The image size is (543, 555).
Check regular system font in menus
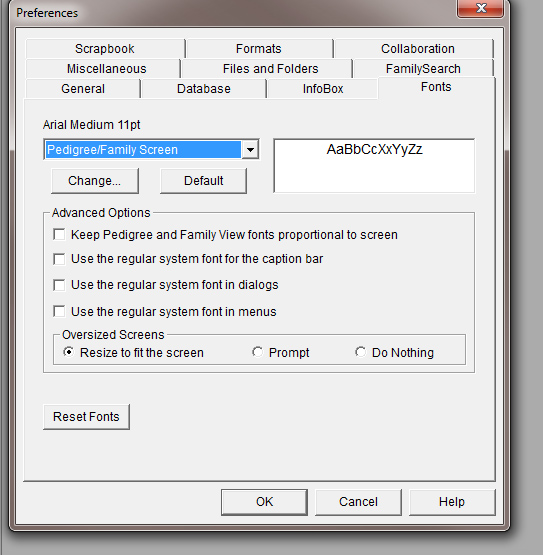59,311
